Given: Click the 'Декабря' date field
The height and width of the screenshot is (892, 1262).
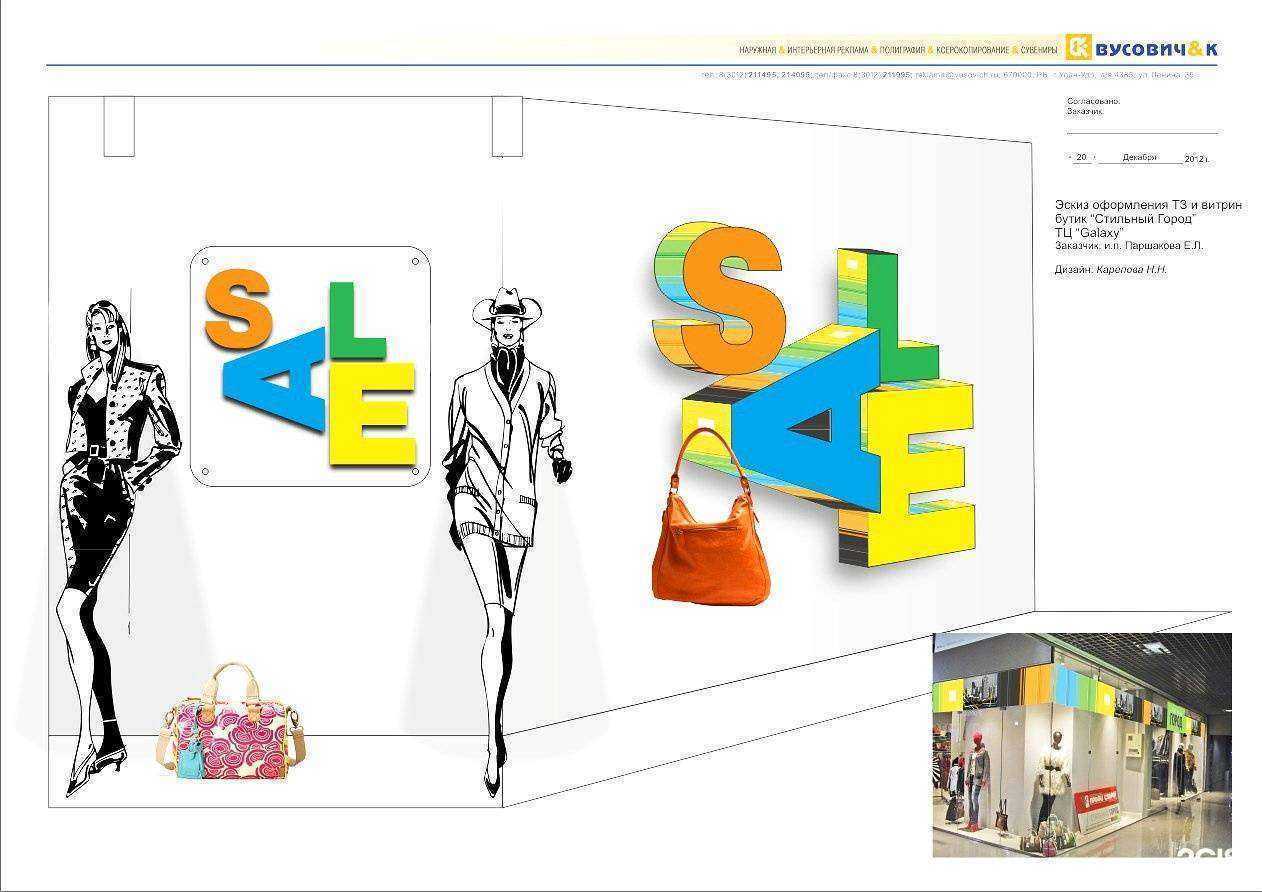Looking at the screenshot, I should pyautogui.click(x=1139, y=158).
